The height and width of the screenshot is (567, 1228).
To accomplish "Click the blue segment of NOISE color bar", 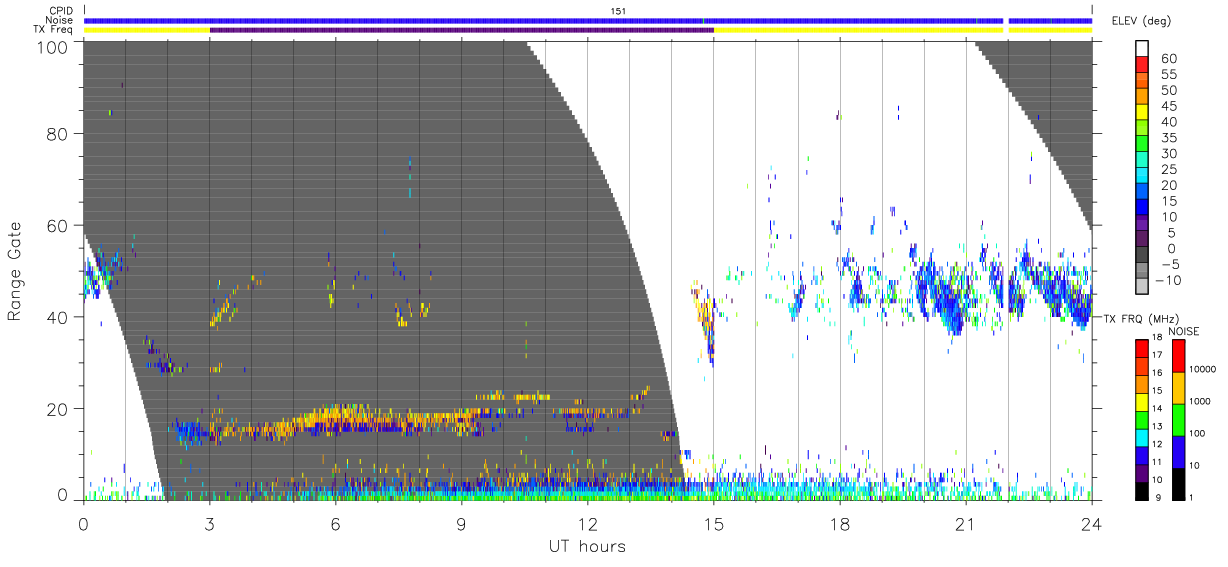I will (x=1177, y=452).
